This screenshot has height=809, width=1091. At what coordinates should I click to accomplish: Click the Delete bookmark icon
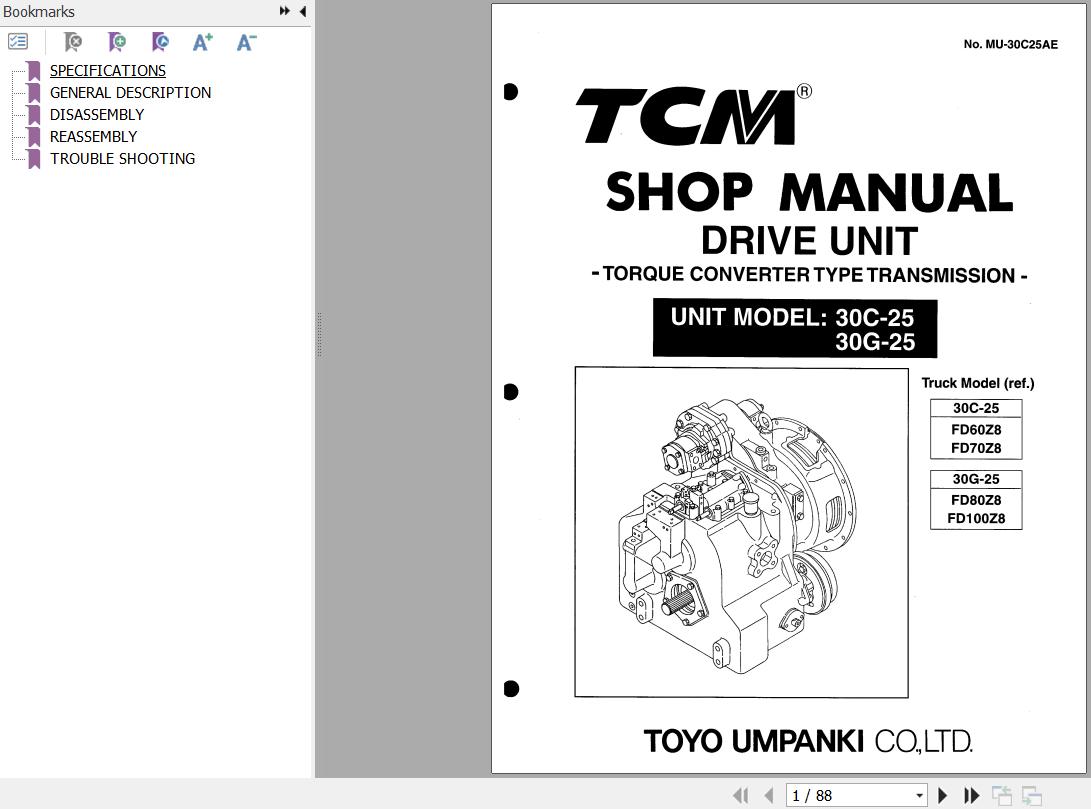pos(72,42)
